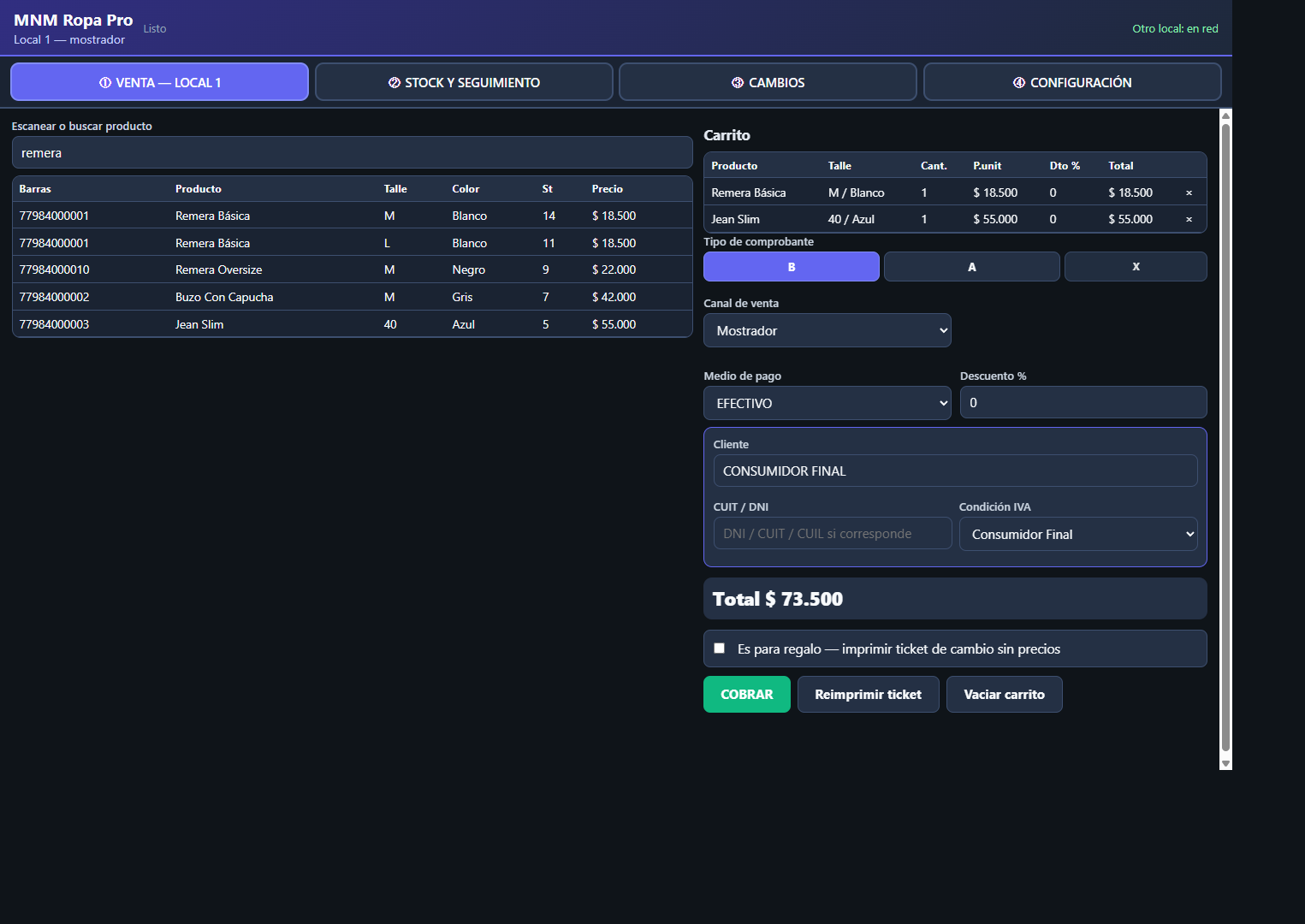
Task: Open the Medio de pago dropdown
Action: coord(827,403)
